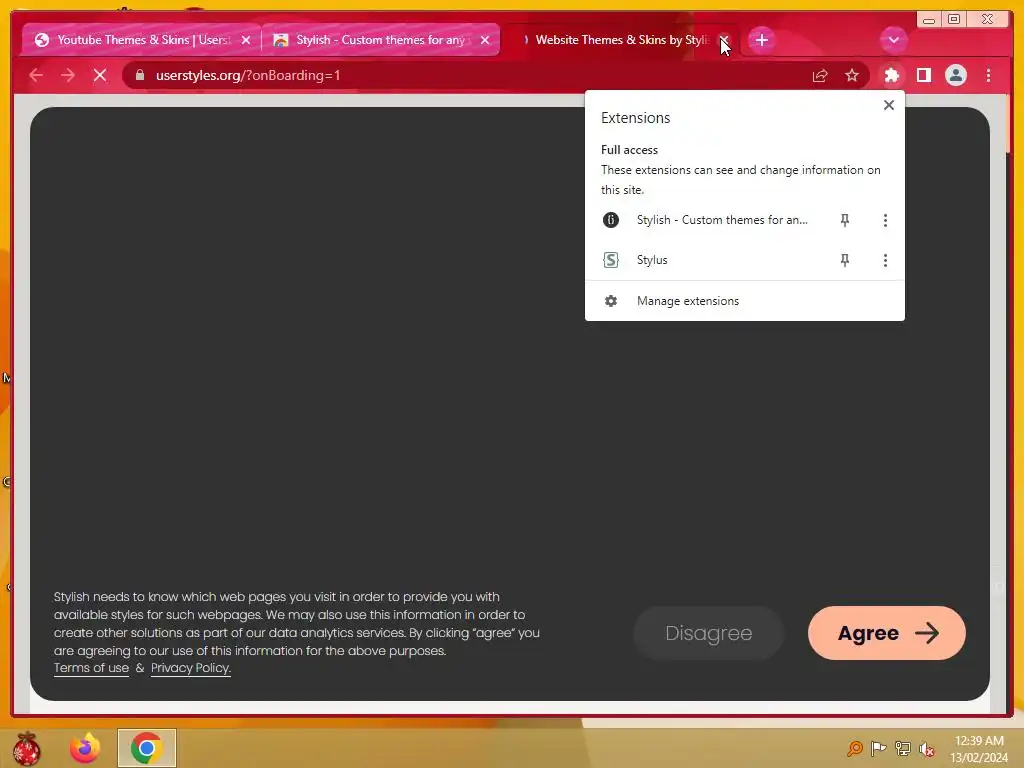The width and height of the screenshot is (1024, 768).
Task: Stop loading the page
Action: coord(100,75)
